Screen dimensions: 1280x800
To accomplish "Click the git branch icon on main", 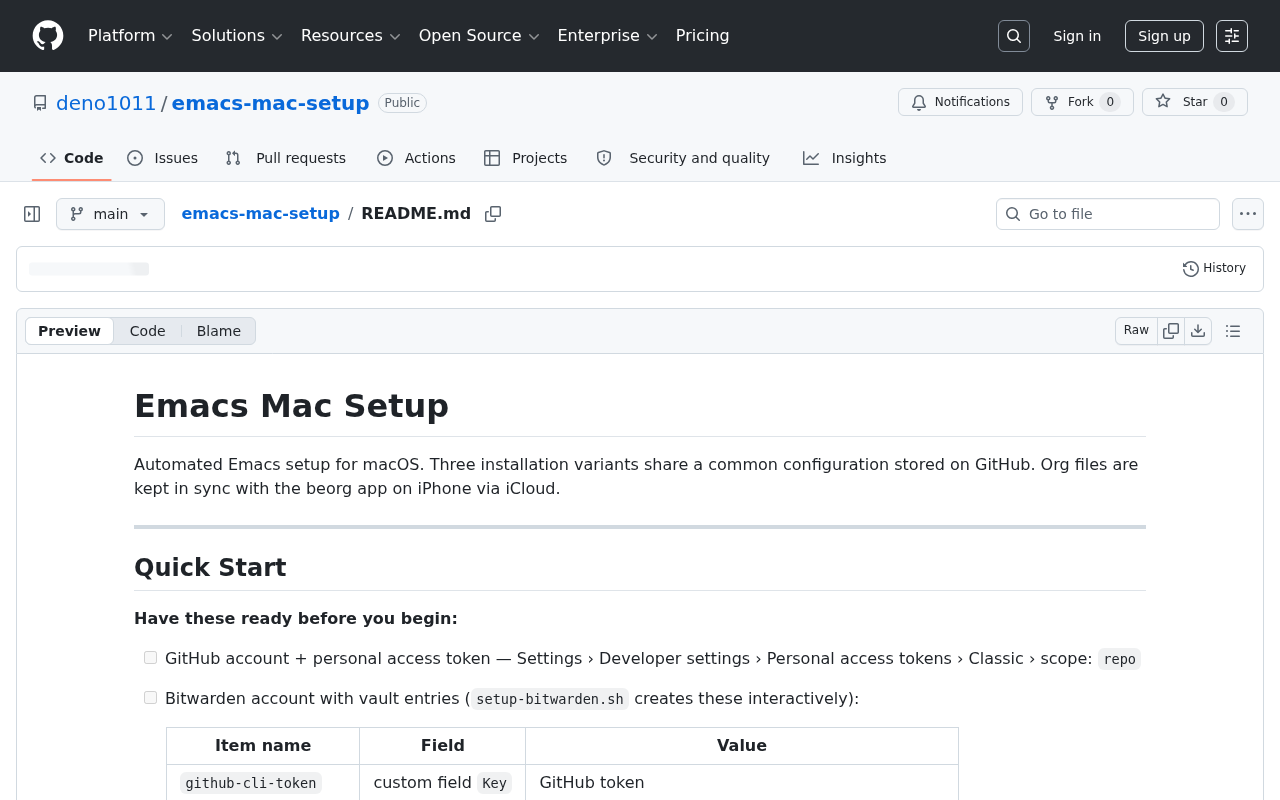I will [x=77, y=214].
